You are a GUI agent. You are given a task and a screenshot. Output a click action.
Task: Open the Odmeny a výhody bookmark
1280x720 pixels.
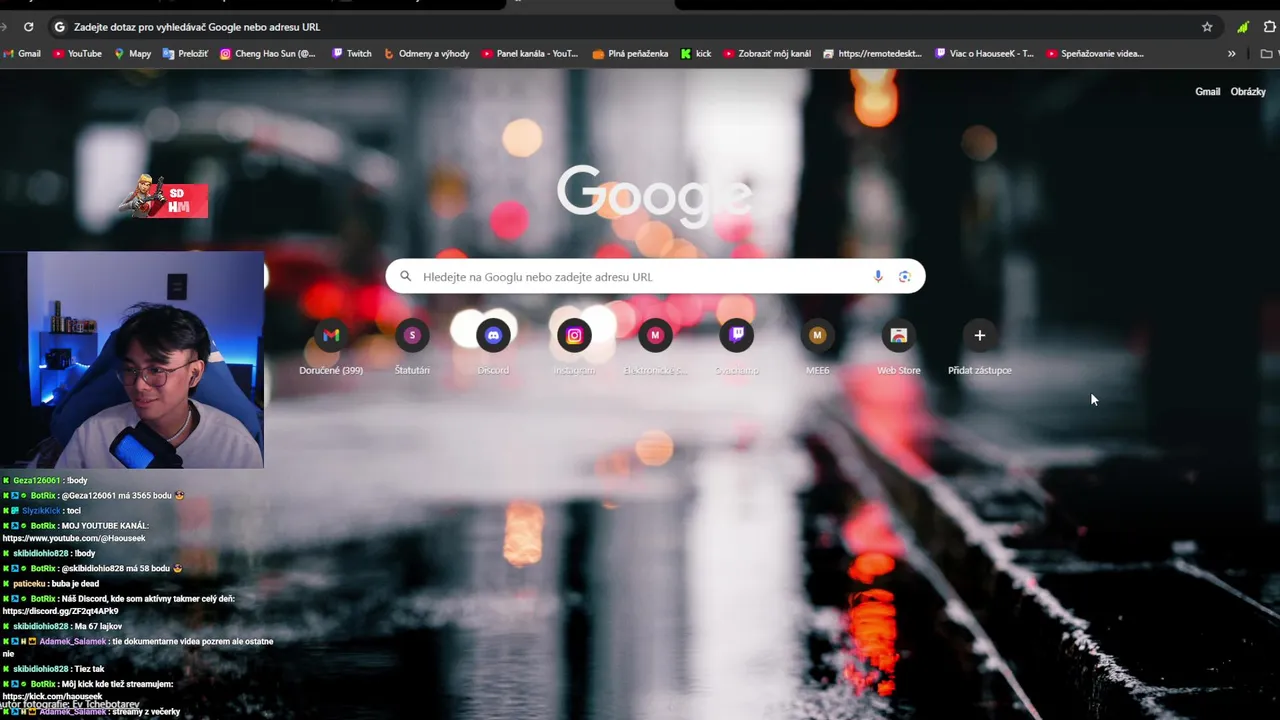[x=426, y=53]
